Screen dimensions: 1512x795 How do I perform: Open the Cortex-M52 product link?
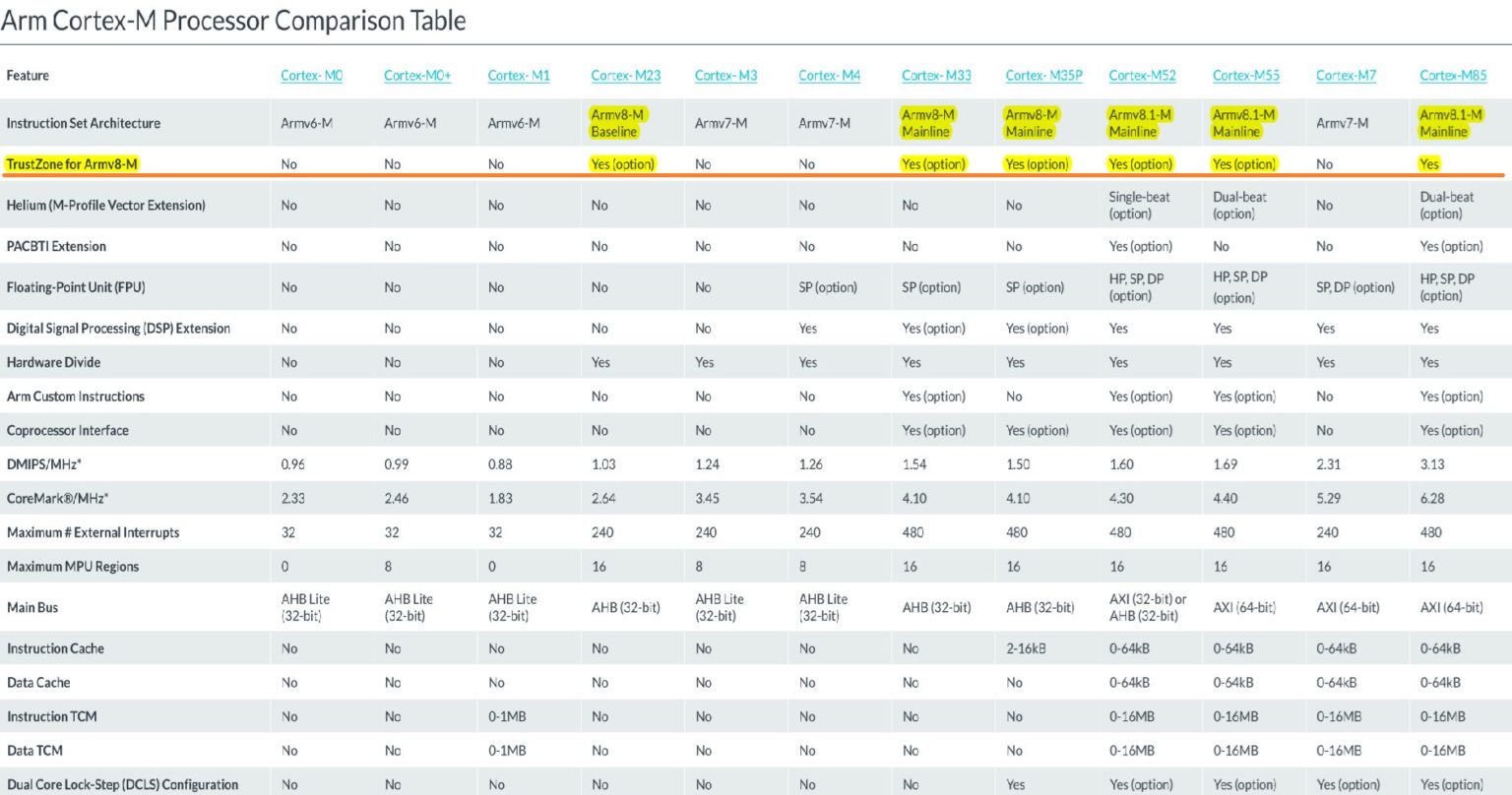coord(1143,75)
